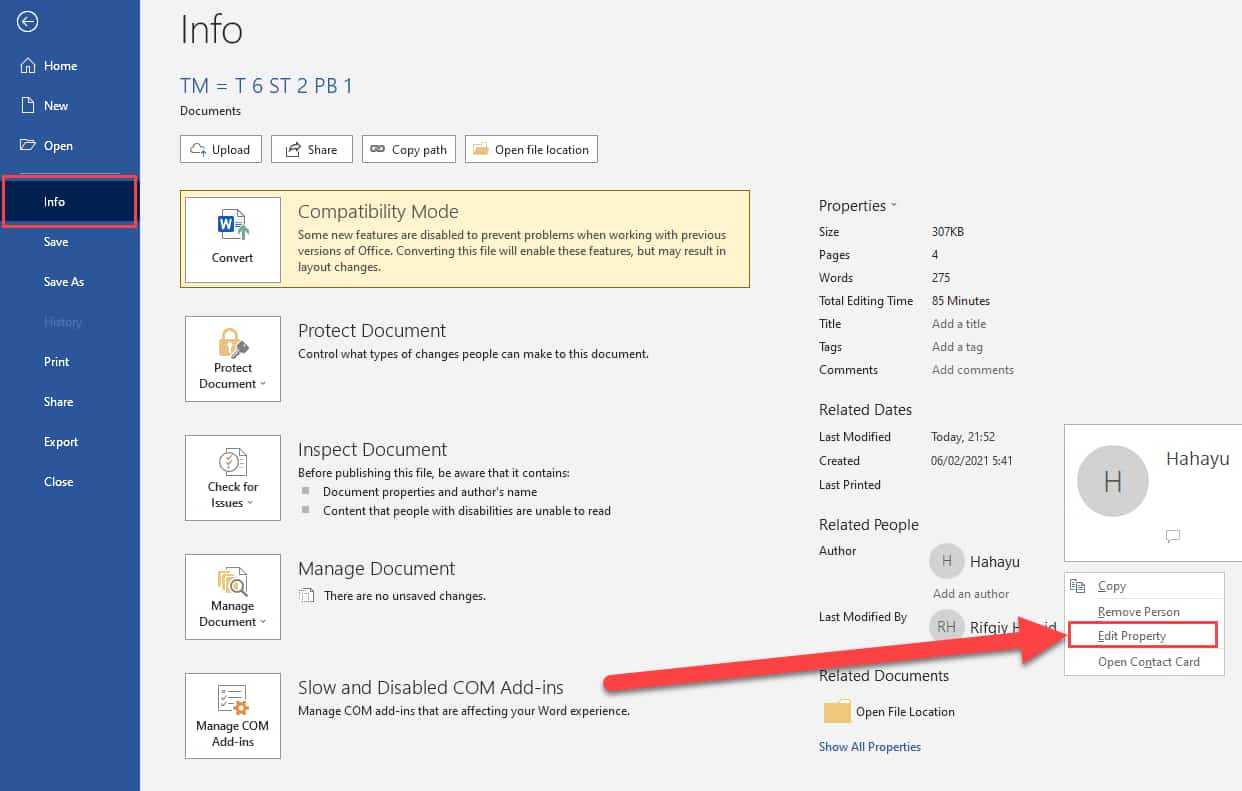The width and height of the screenshot is (1242, 791).
Task: Open the Save As tab
Action: [x=64, y=282]
